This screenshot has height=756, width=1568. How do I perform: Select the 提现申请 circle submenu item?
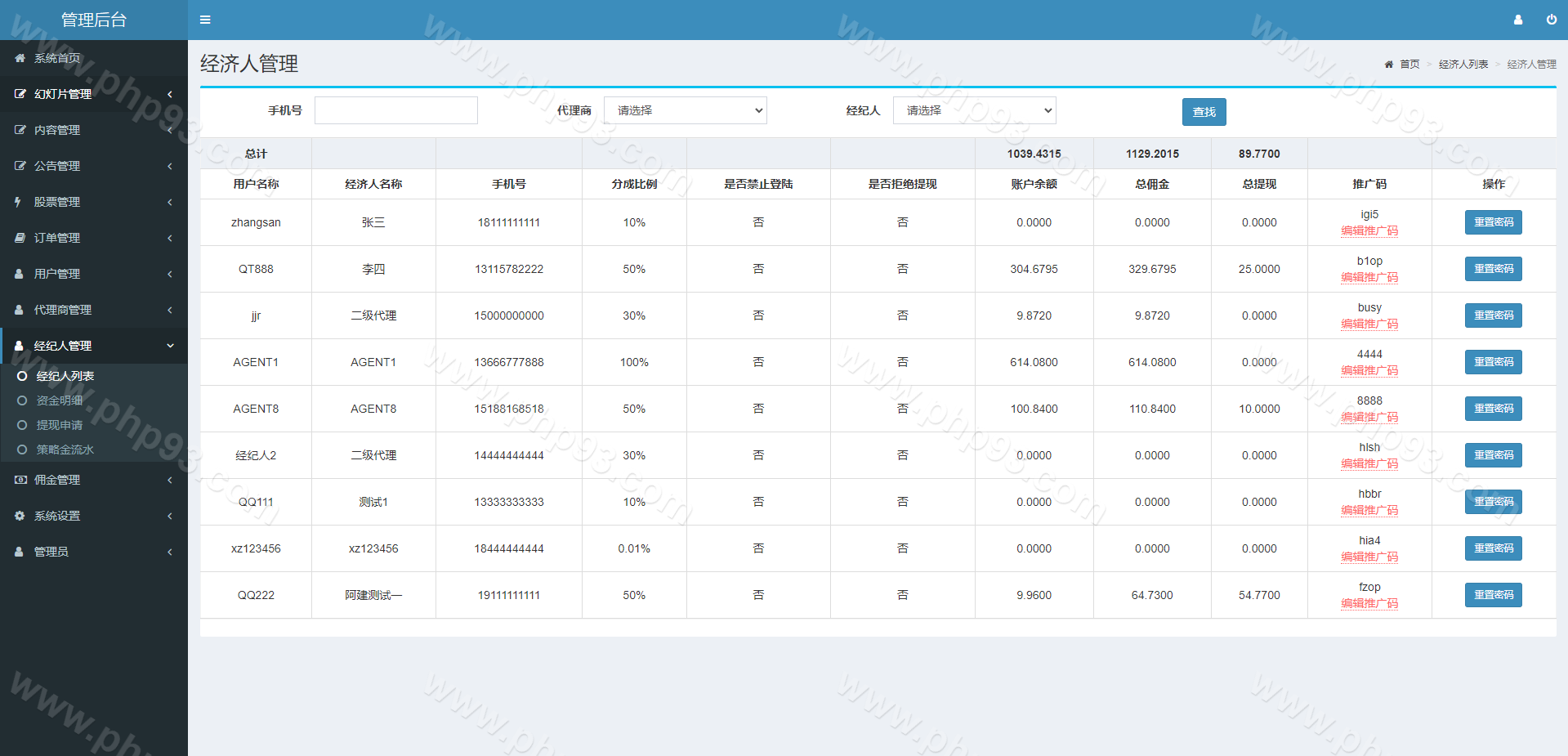click(x=59, y=425)
